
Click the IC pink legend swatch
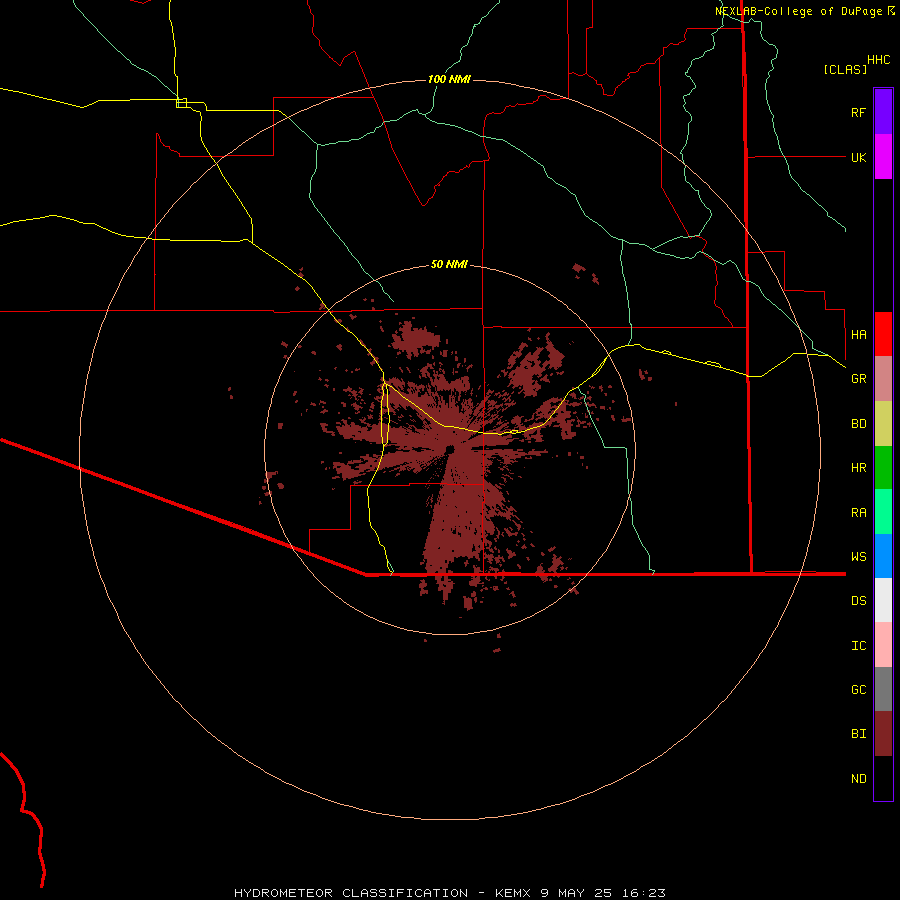[883, 645]
